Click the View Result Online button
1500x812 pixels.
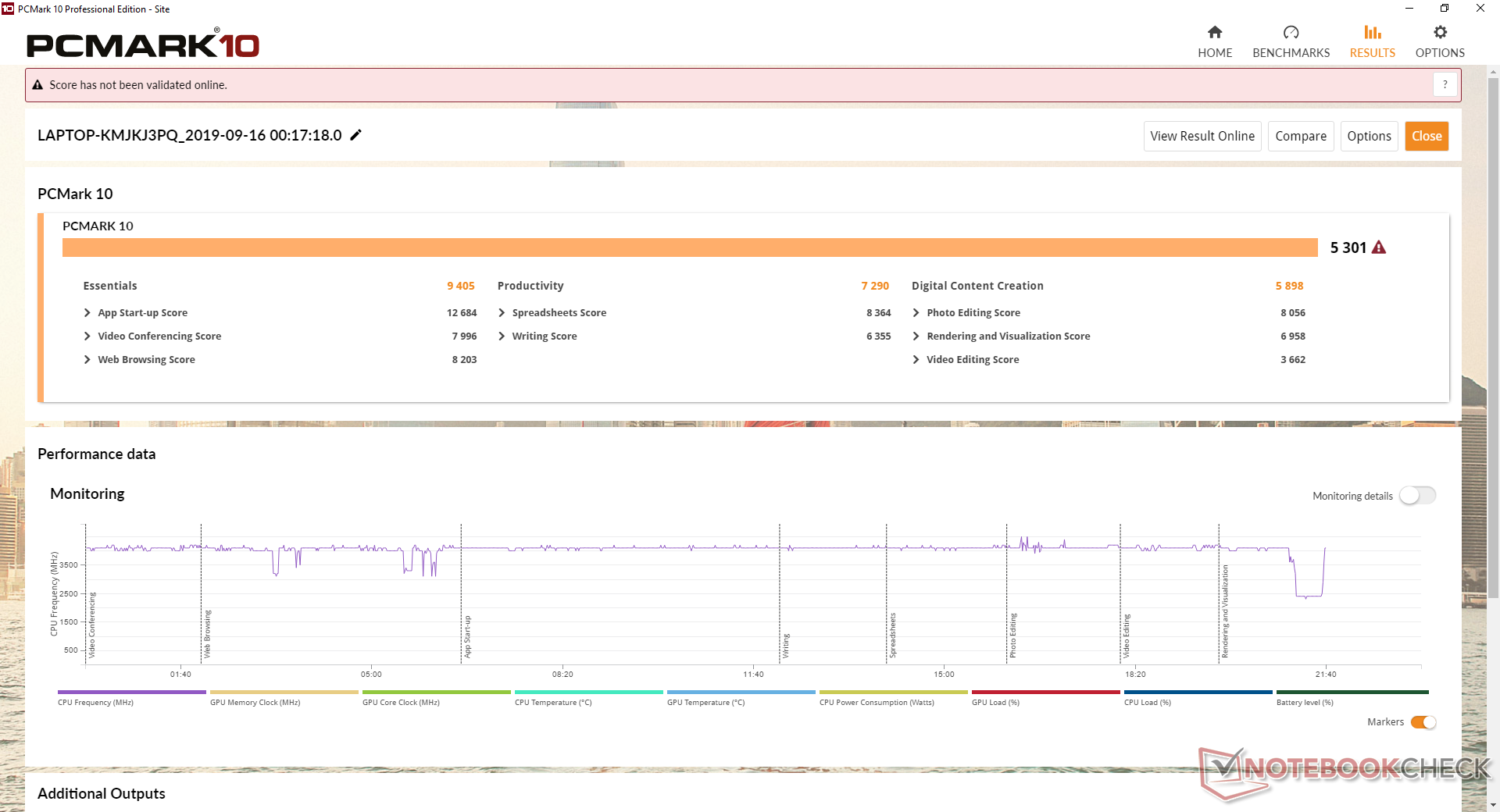[1202, 136]
